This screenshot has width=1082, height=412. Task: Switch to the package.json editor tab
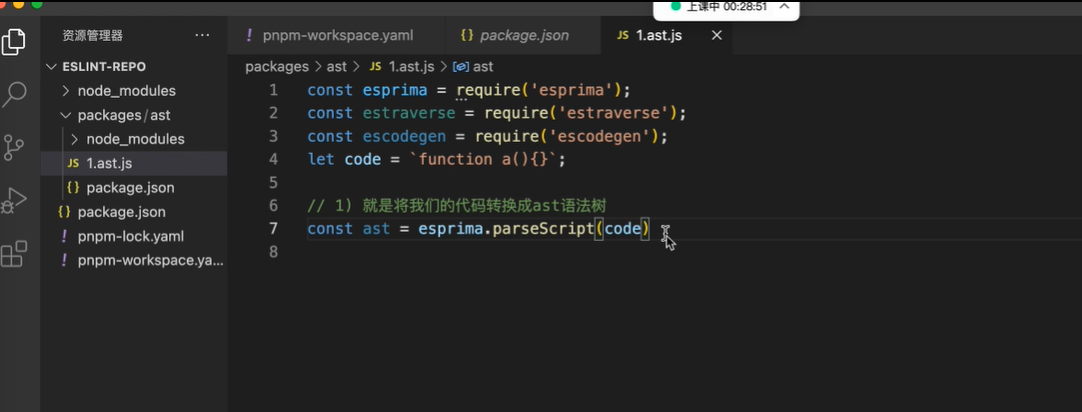click(524, 35)
